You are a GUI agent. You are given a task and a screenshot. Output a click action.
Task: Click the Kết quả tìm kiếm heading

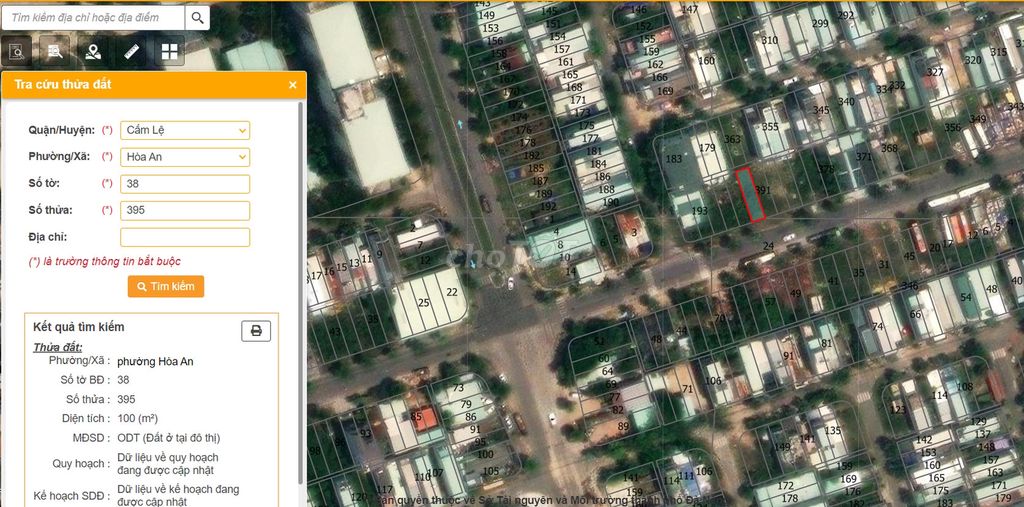tap(79, 327)
